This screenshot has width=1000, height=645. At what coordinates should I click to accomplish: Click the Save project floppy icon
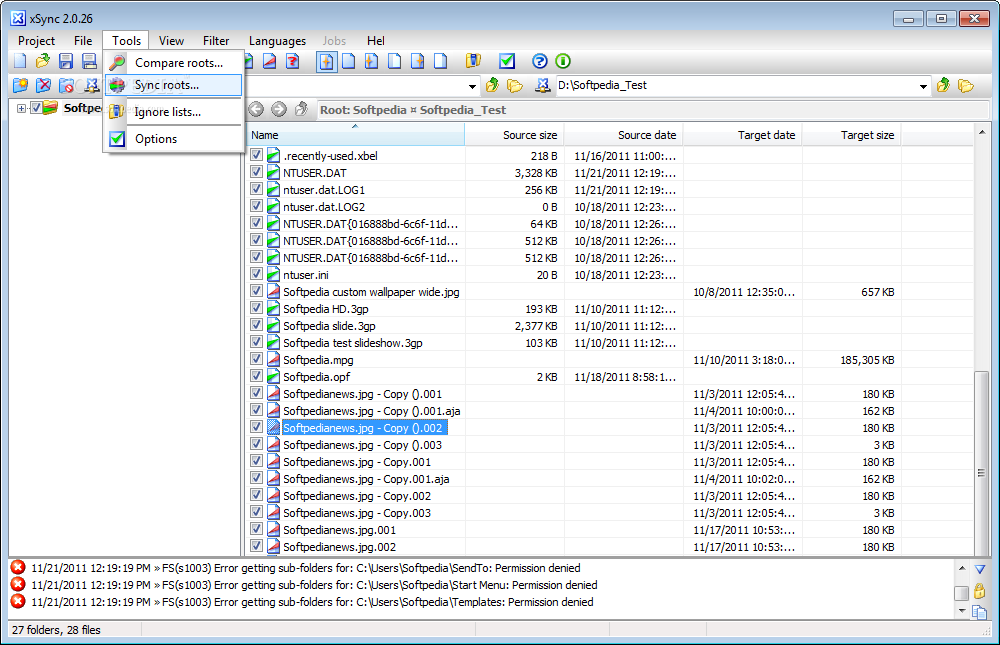66,61
